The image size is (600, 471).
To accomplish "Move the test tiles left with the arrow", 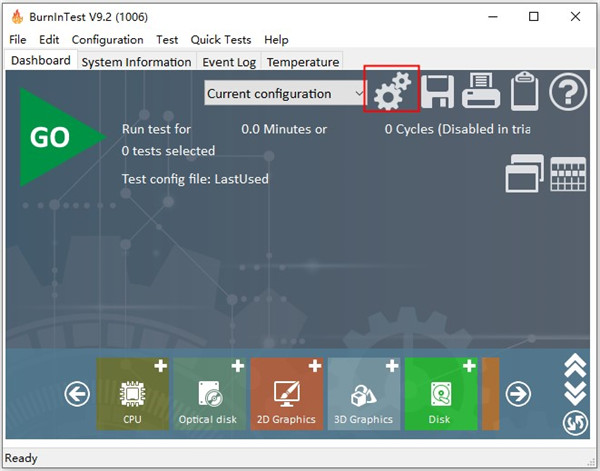I will (77, 394).
